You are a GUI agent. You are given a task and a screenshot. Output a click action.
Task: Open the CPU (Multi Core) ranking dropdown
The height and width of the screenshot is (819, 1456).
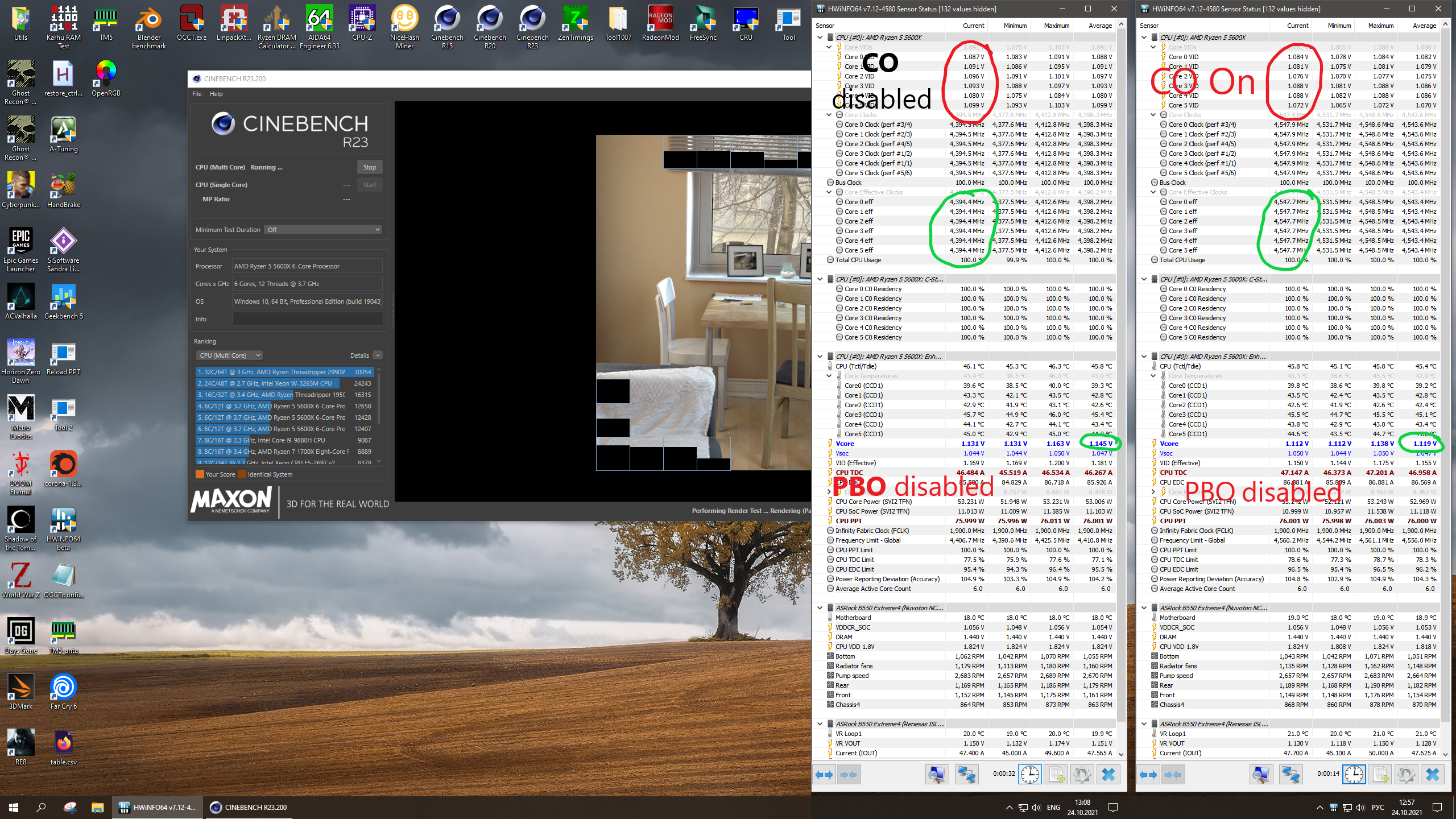tap(230, 355)
